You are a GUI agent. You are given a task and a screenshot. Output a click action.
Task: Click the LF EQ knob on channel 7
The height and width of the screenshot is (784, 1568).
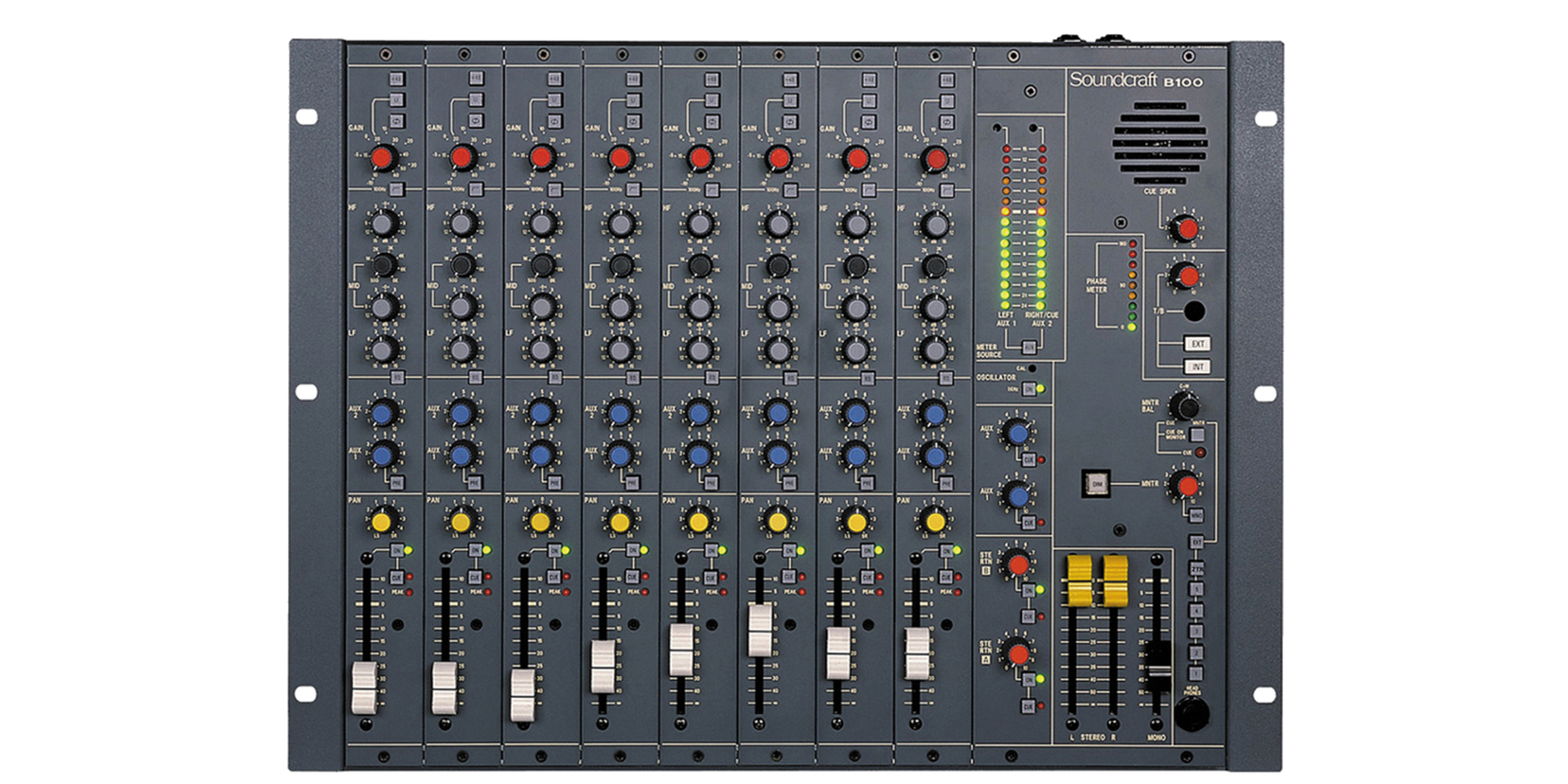pos(856,349)
